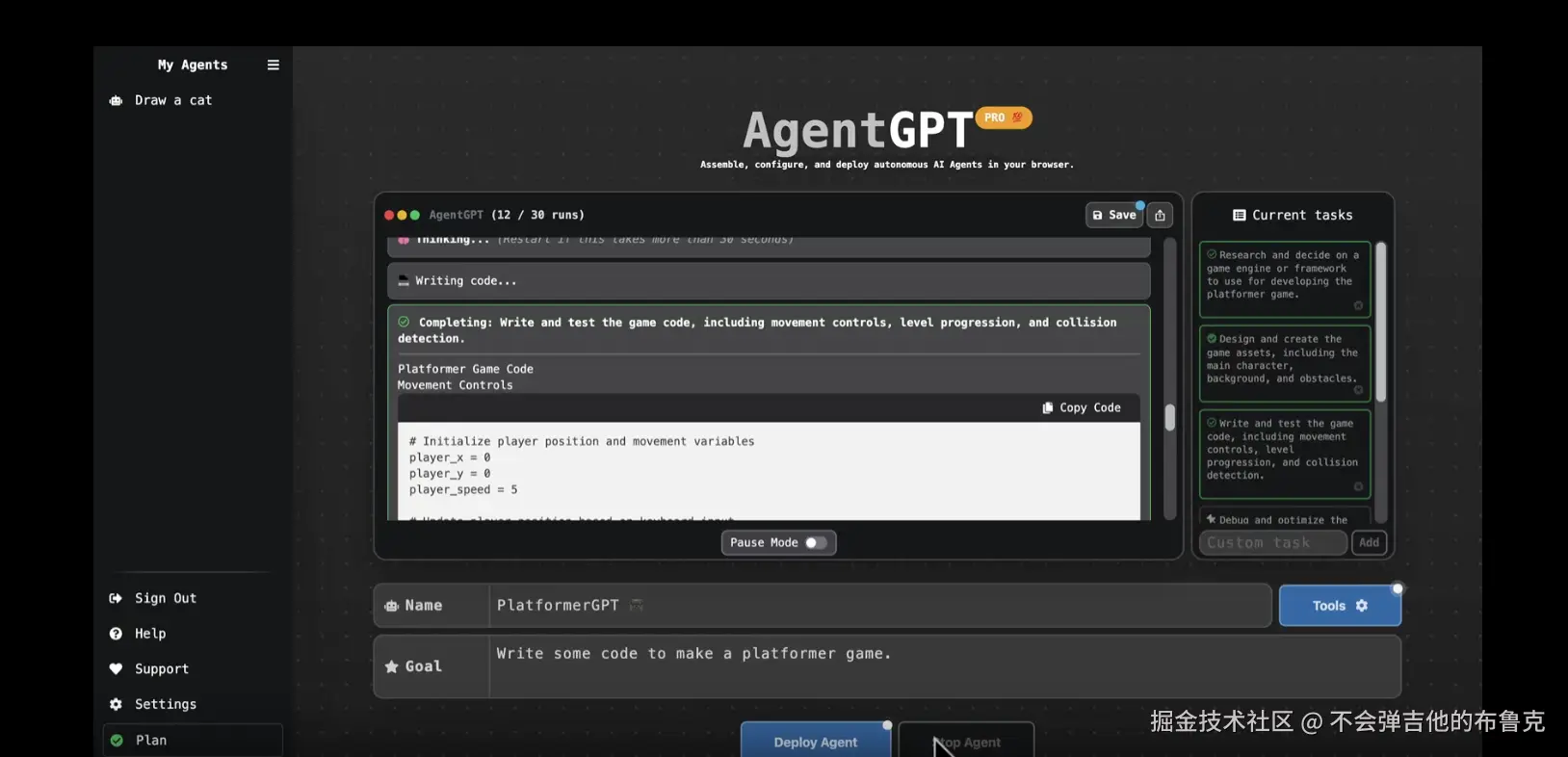Click the Support heart icon
This screenshot has height=757, width=1568.
pyautogui.click(x=116, y=669)
